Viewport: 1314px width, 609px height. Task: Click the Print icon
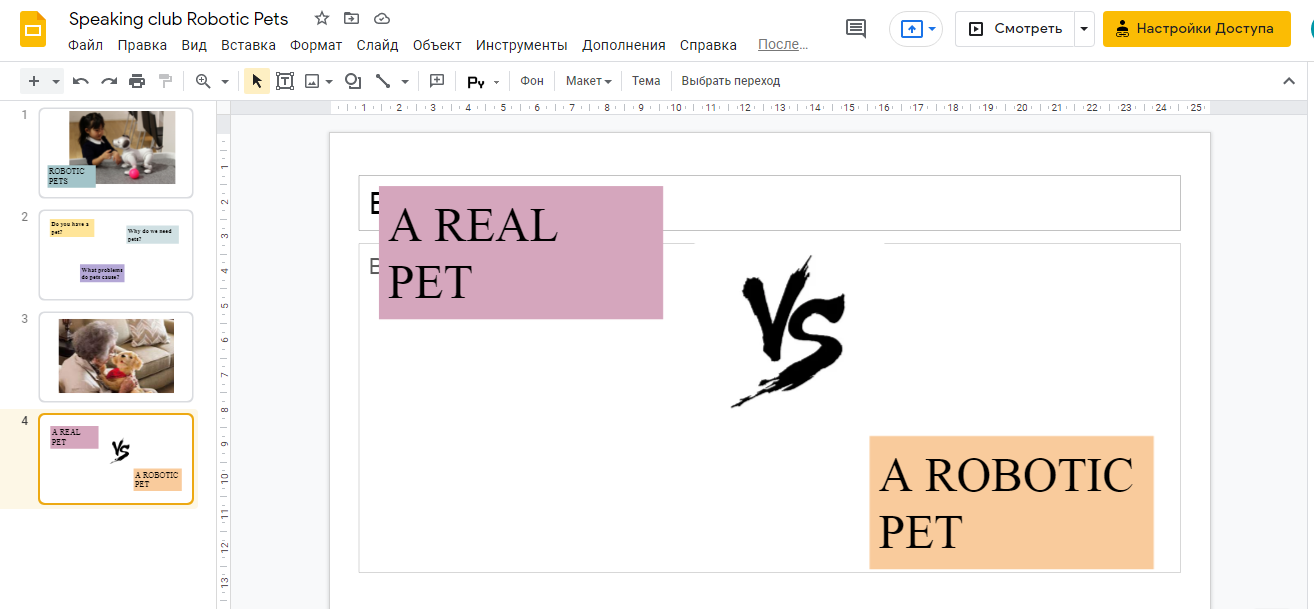tap(137, 81)
